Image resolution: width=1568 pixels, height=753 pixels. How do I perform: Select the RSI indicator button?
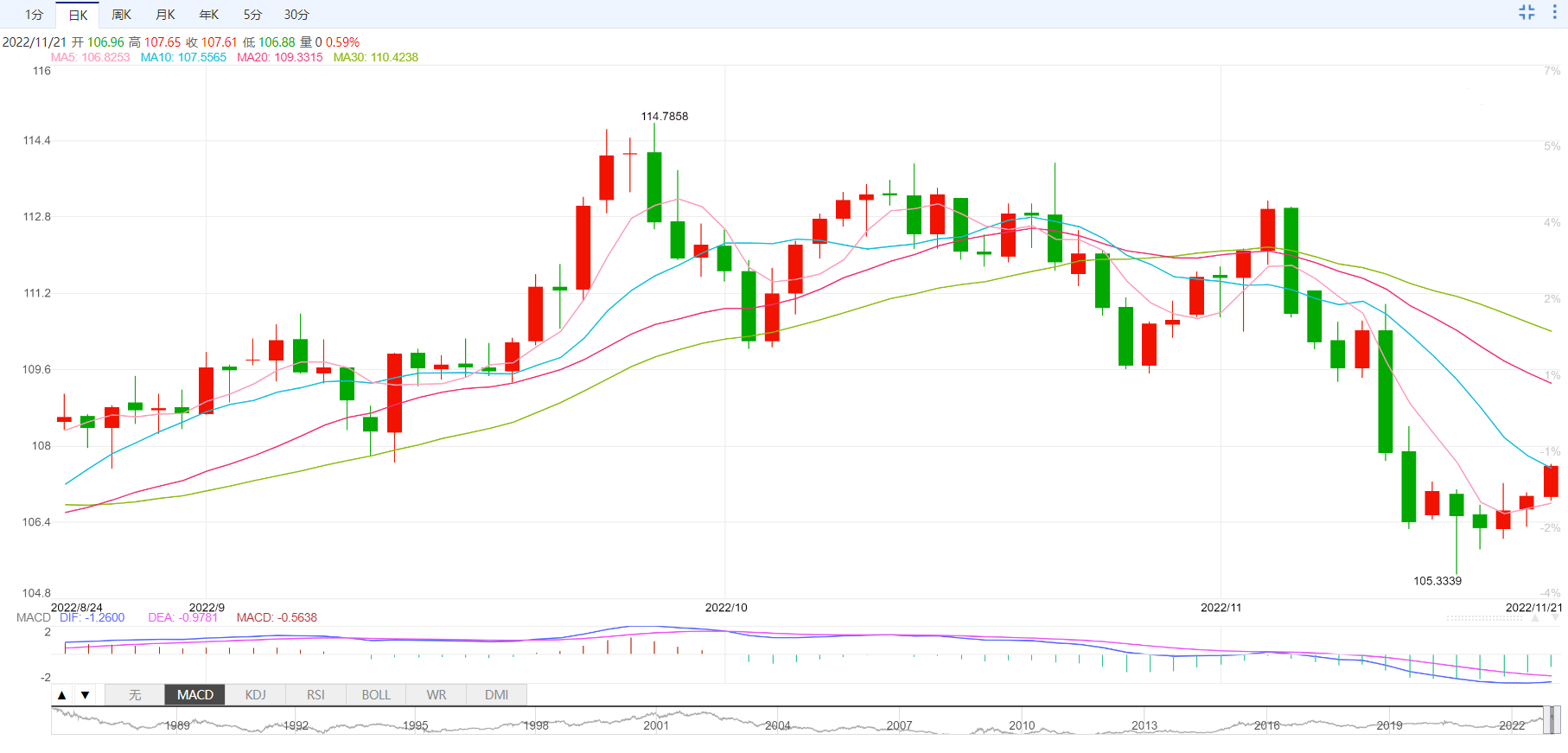click(316, 695)
